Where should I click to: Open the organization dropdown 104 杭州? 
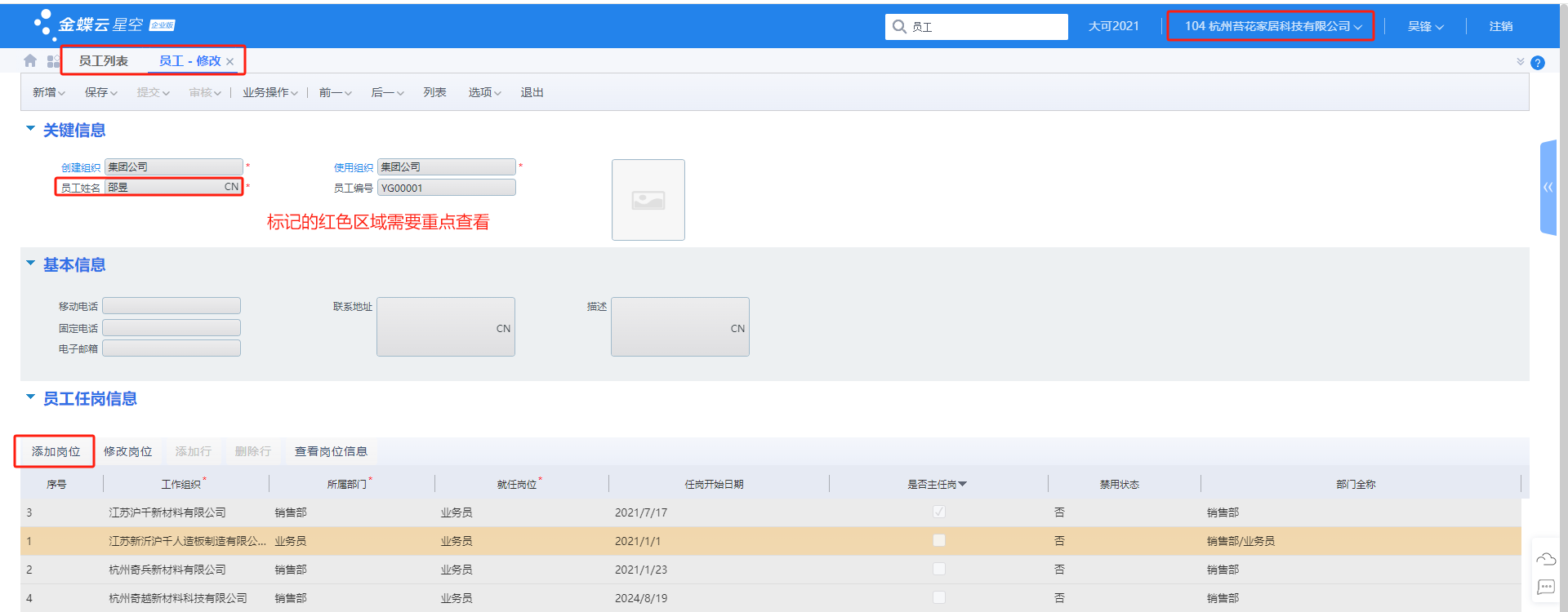pos(1272,26)
